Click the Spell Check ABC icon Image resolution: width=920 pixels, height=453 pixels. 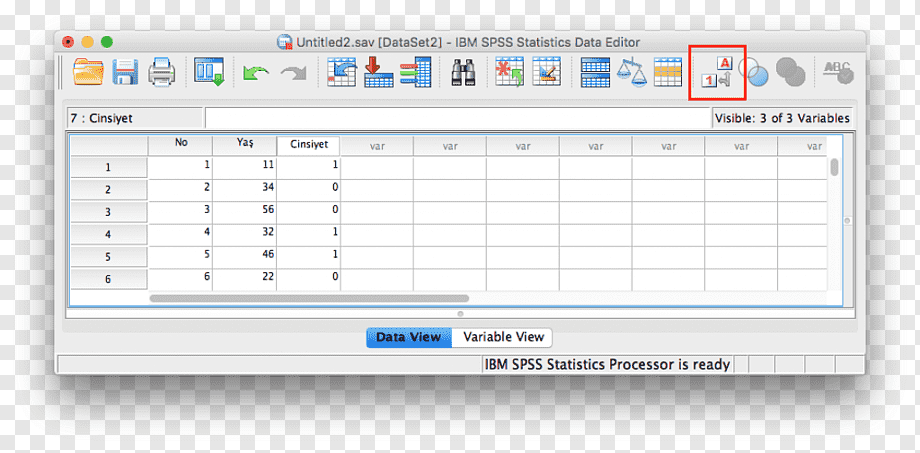tap(837, 73)
